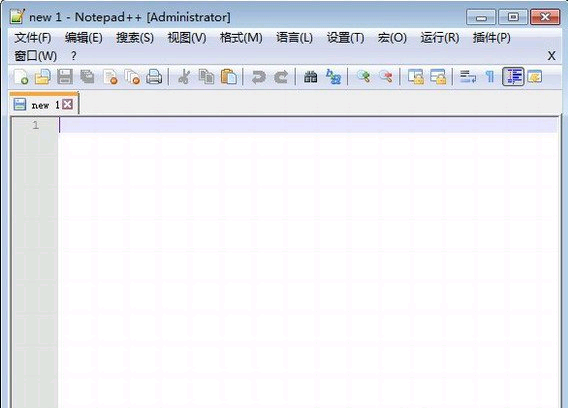Viewport: 568px width, 408px height.
Task: Open Replace dialog toolbar icon
Action: tap(333, 77)
